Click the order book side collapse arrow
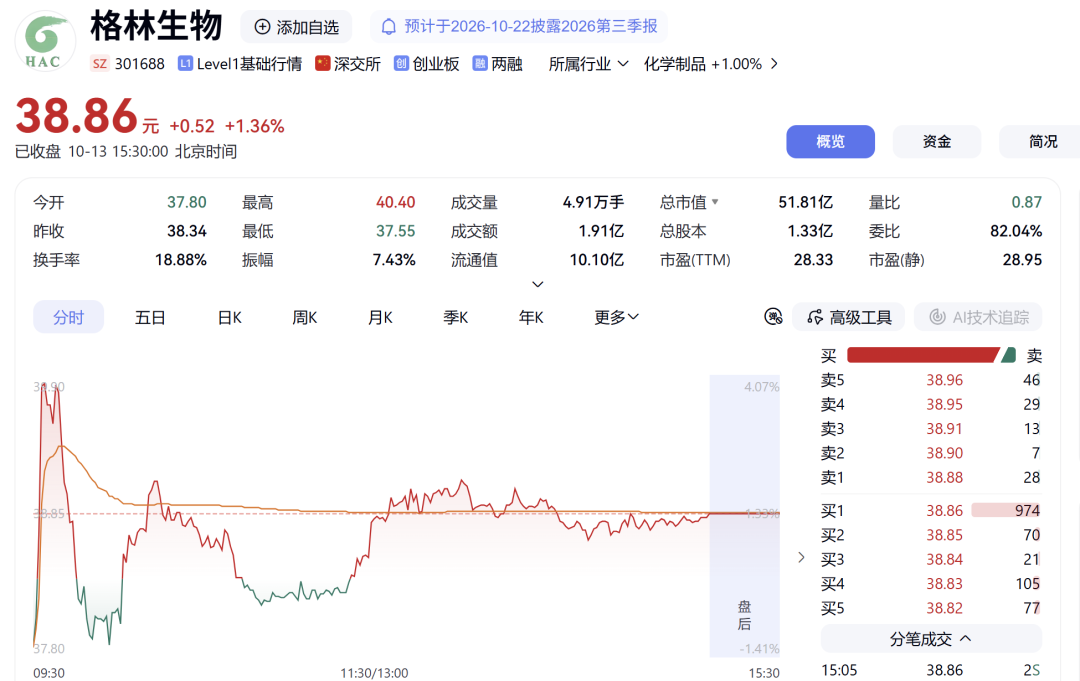1080x681 pixels. click(x=801, y=557)
